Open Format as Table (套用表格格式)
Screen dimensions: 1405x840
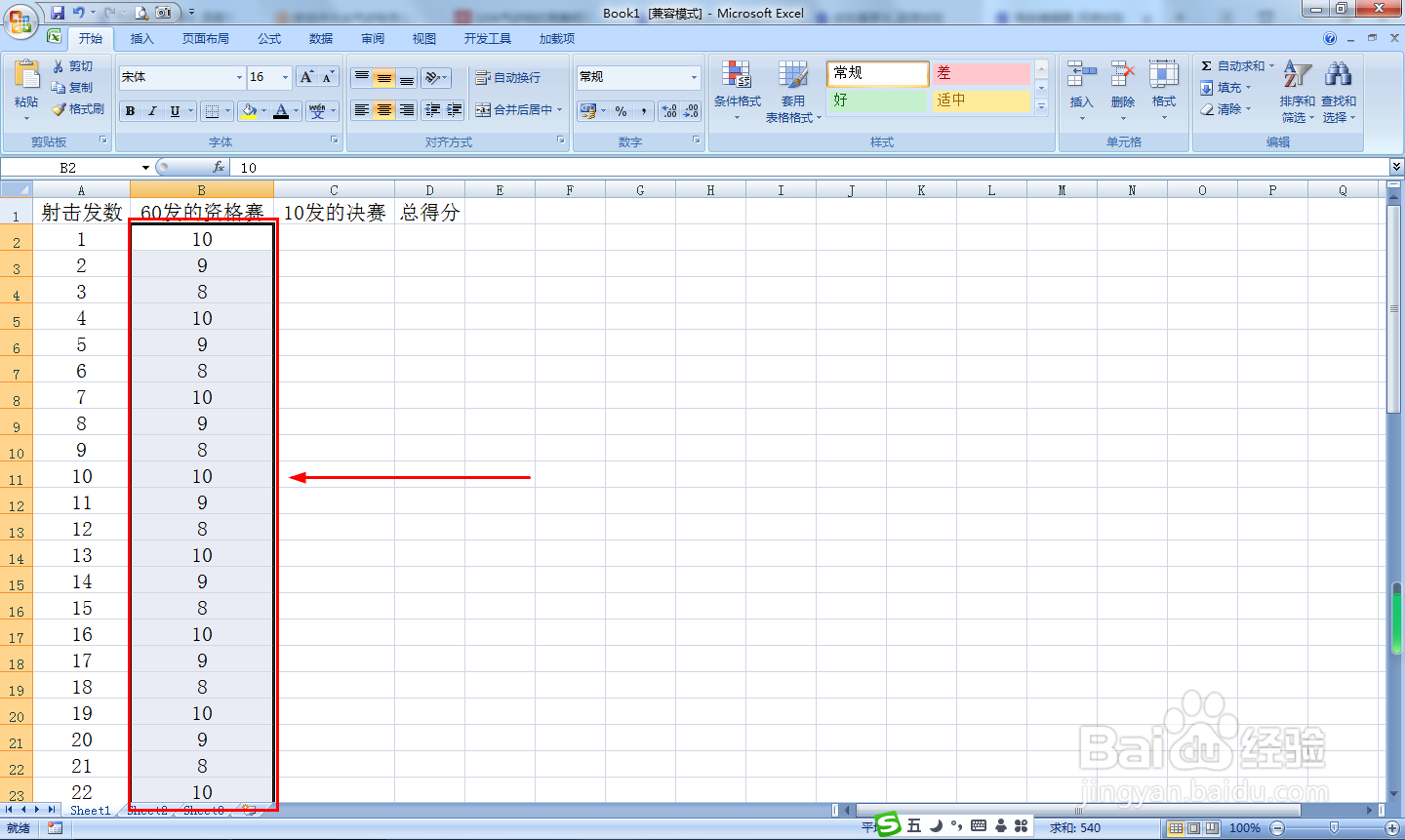(x=793, y=92)
